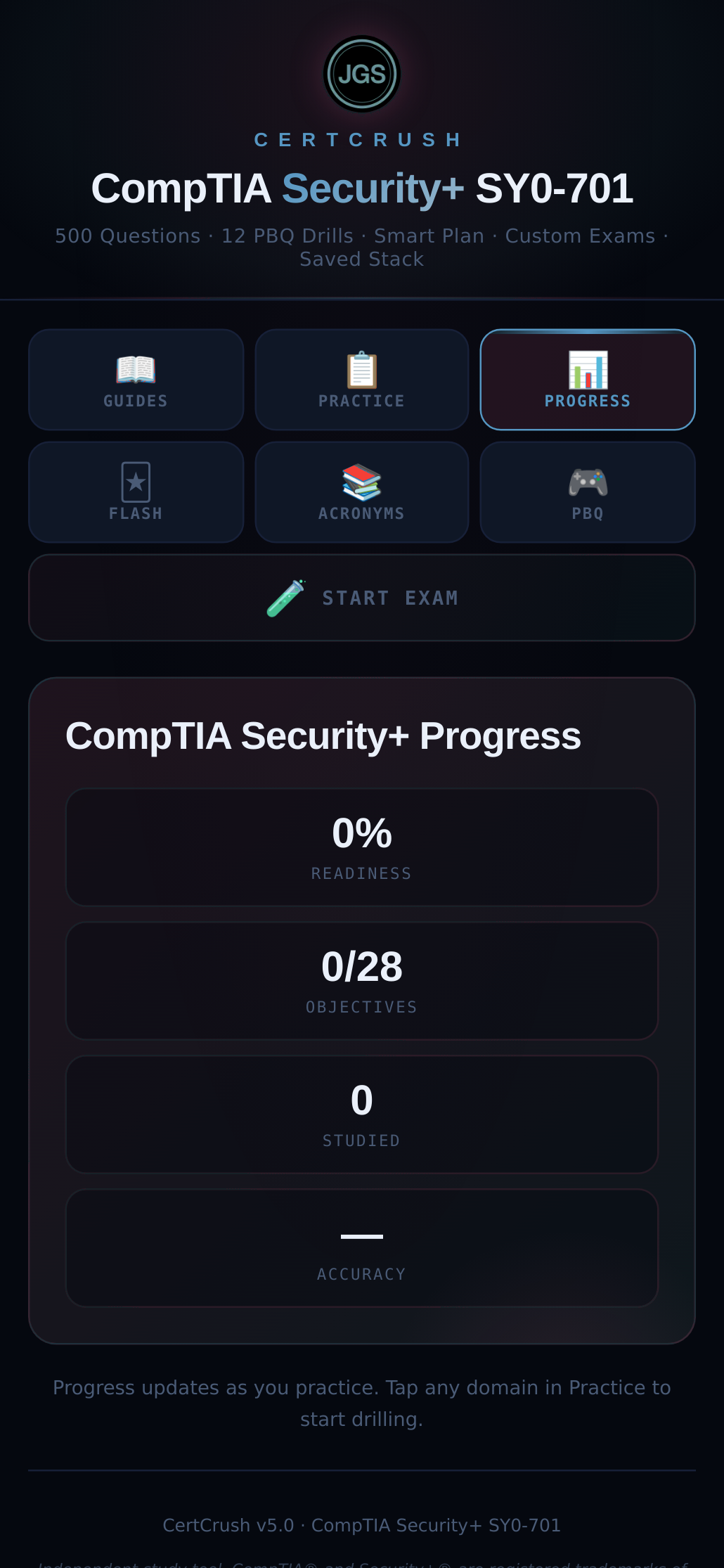Click the JGS circular logo
Image resolution: width=724 pixels, height=1568 pixels.
(x=361, y=73)
